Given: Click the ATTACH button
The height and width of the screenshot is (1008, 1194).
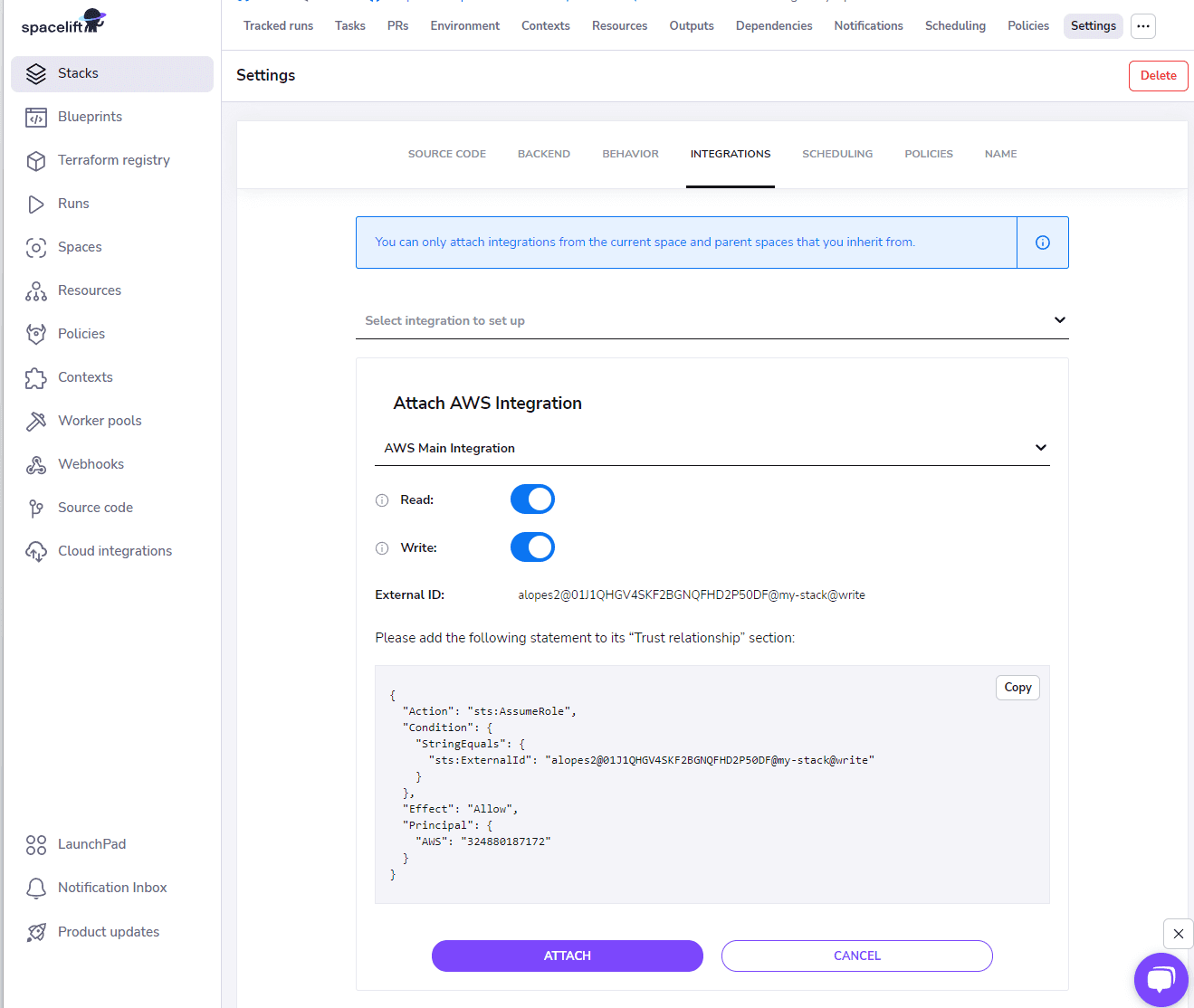Looking at the screenshot, I should (x=568, y=956).
